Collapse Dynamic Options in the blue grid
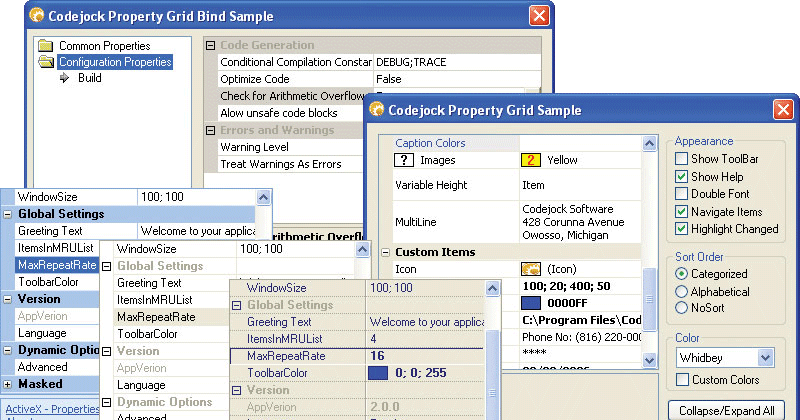The image size is (800, 420). point(8,351)
